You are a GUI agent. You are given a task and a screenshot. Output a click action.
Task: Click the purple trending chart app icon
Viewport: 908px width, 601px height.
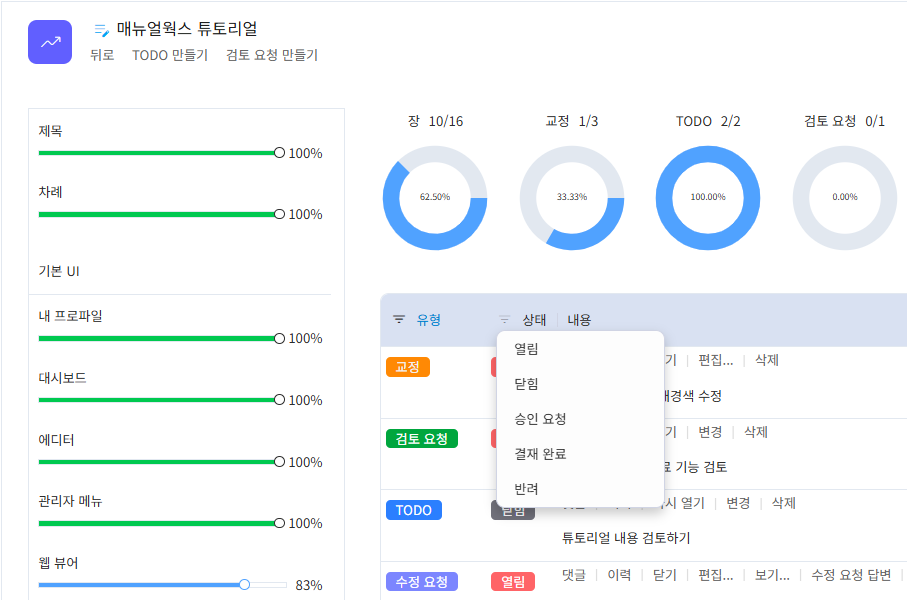click(x=50, y=42)
